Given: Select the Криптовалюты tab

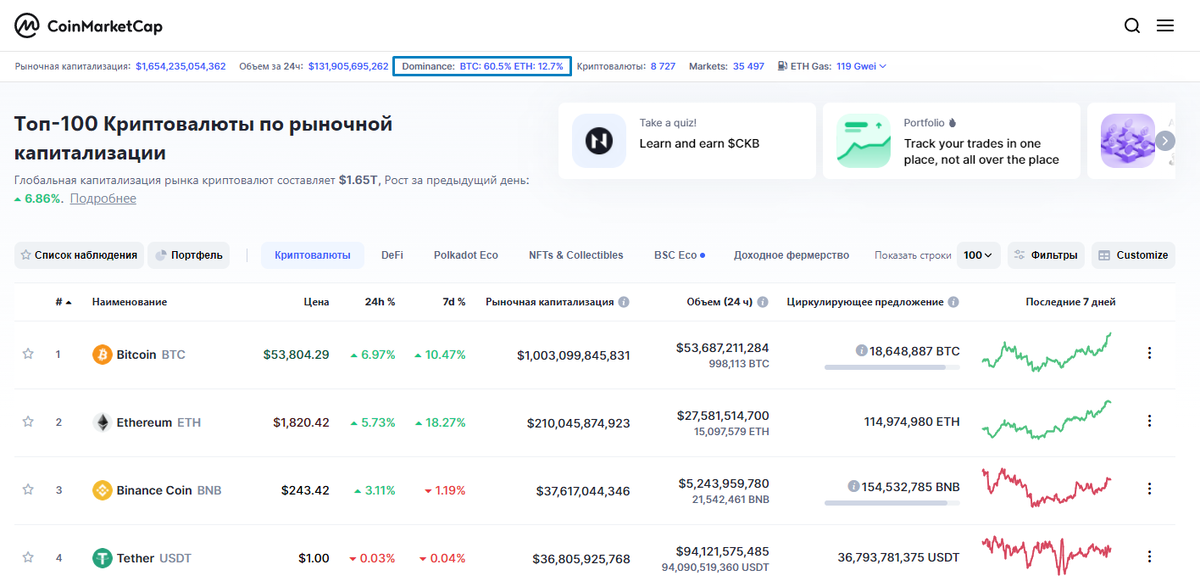Looking at the screenshot, I should point(312,255).
